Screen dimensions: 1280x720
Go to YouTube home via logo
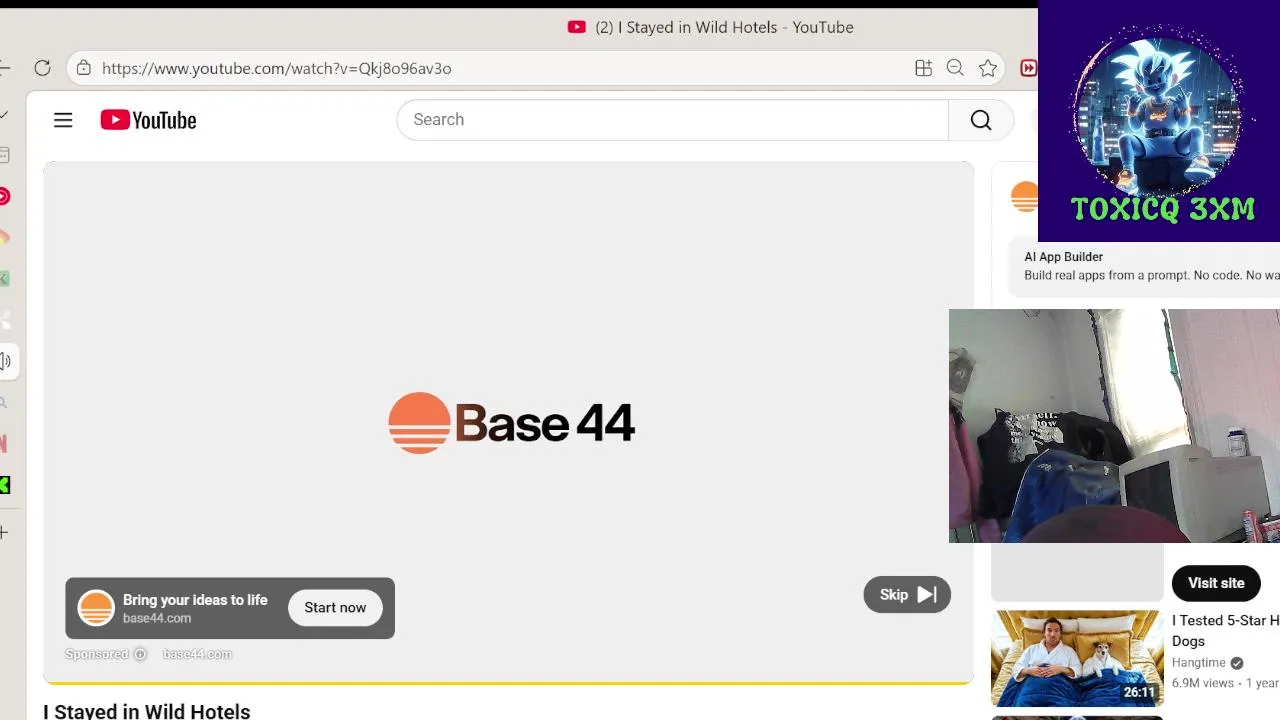148,120
